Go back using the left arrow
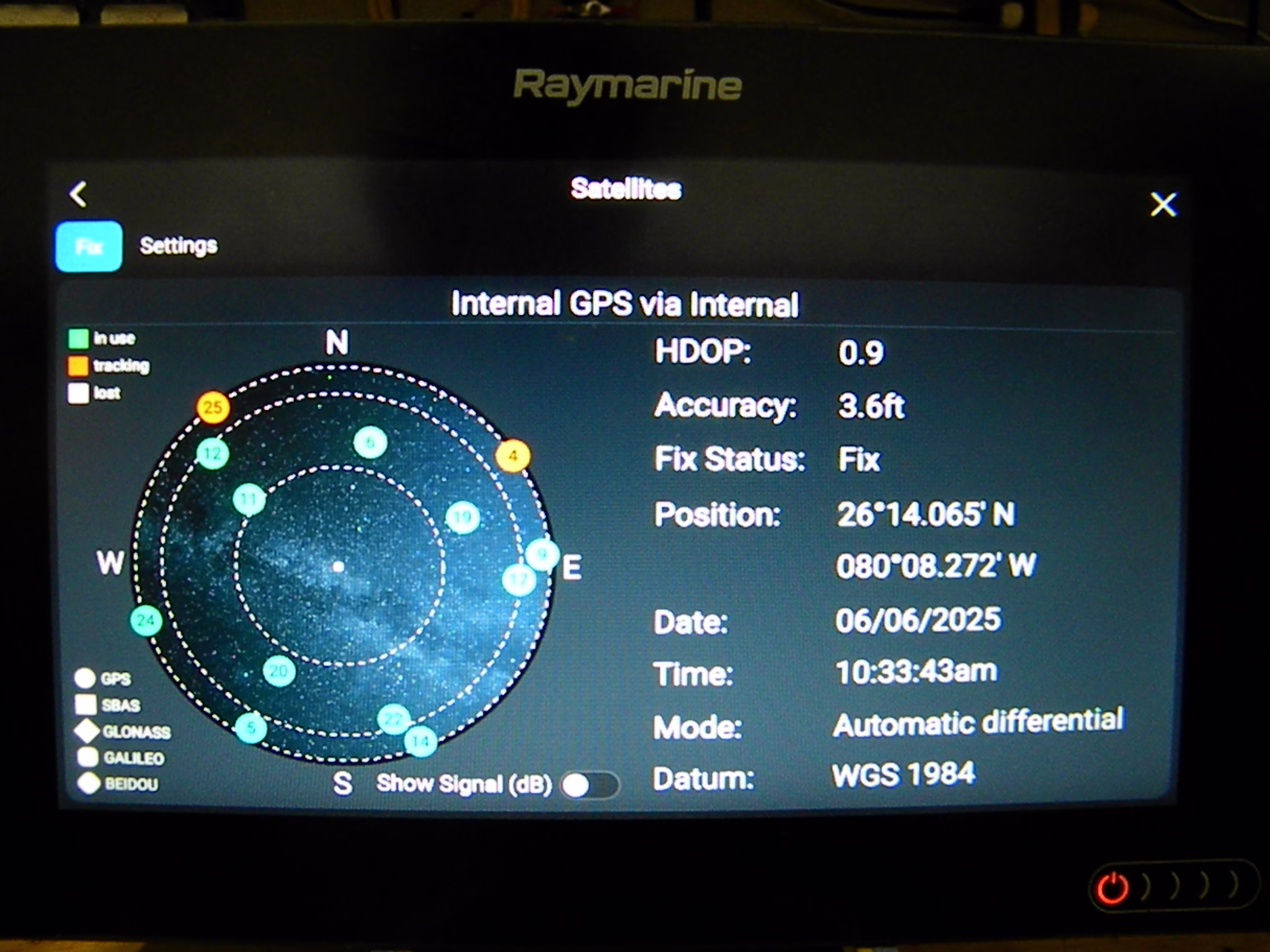 coord(78,195)
